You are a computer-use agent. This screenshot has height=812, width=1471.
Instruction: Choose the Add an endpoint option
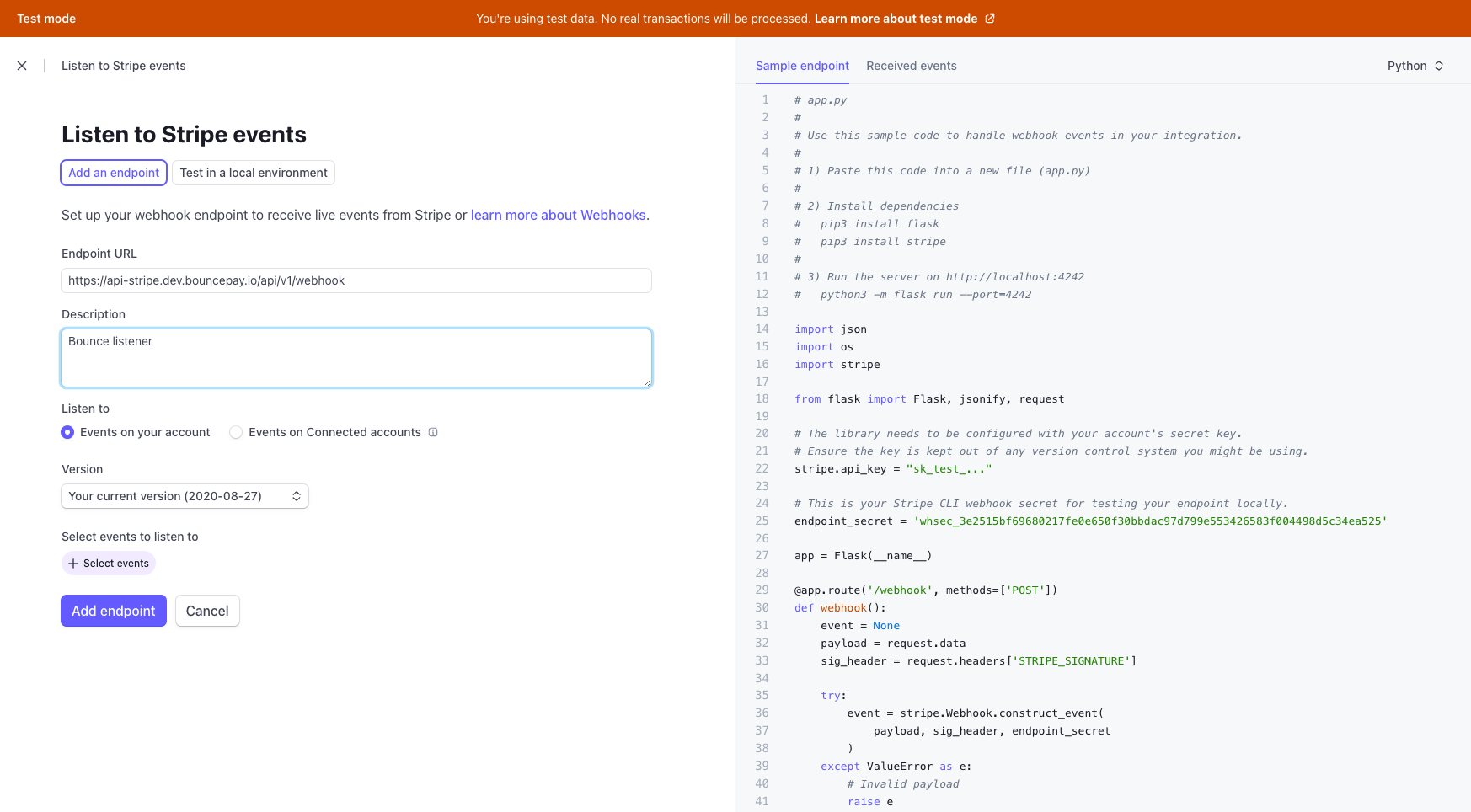pos(114,173)
